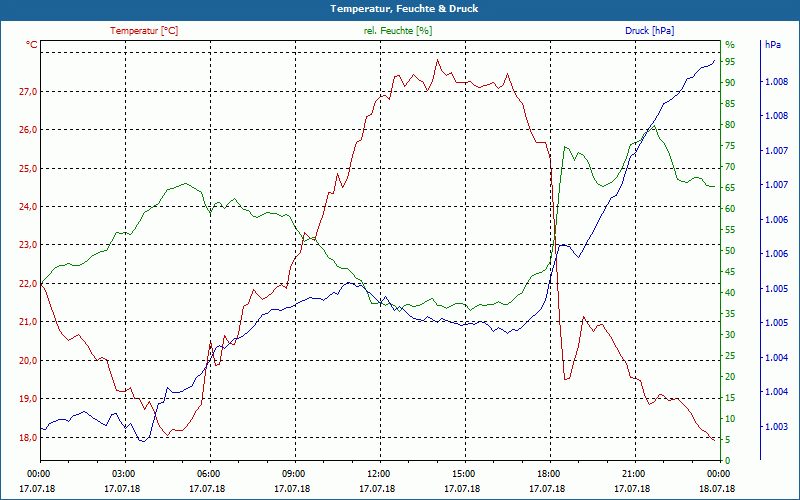Click the "26,0" temperature axis label
The image size is (800, 500).
(28, 130)
